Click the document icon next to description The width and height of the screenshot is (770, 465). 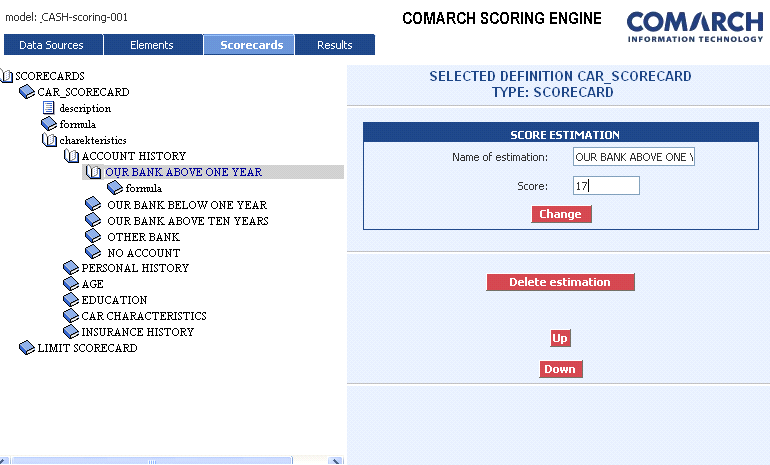point(48,108)
